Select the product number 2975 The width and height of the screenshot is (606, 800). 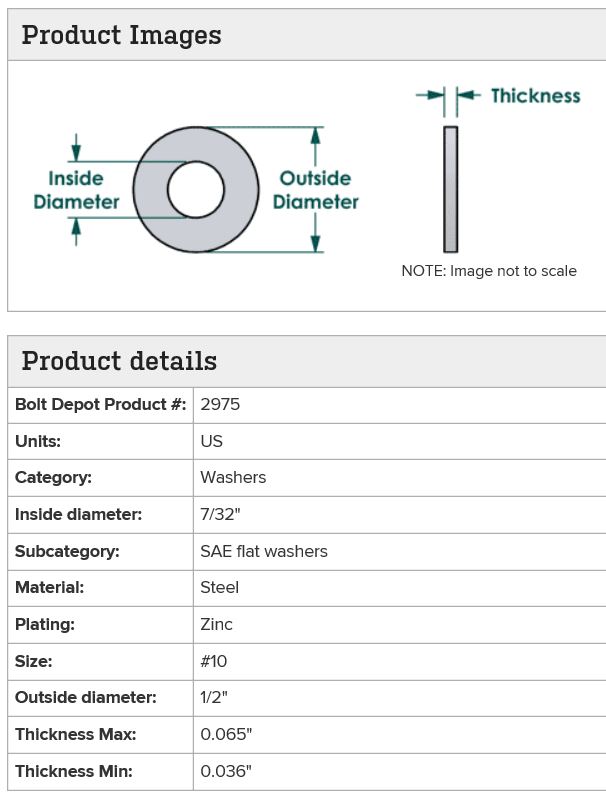click(x=220, y=405)
